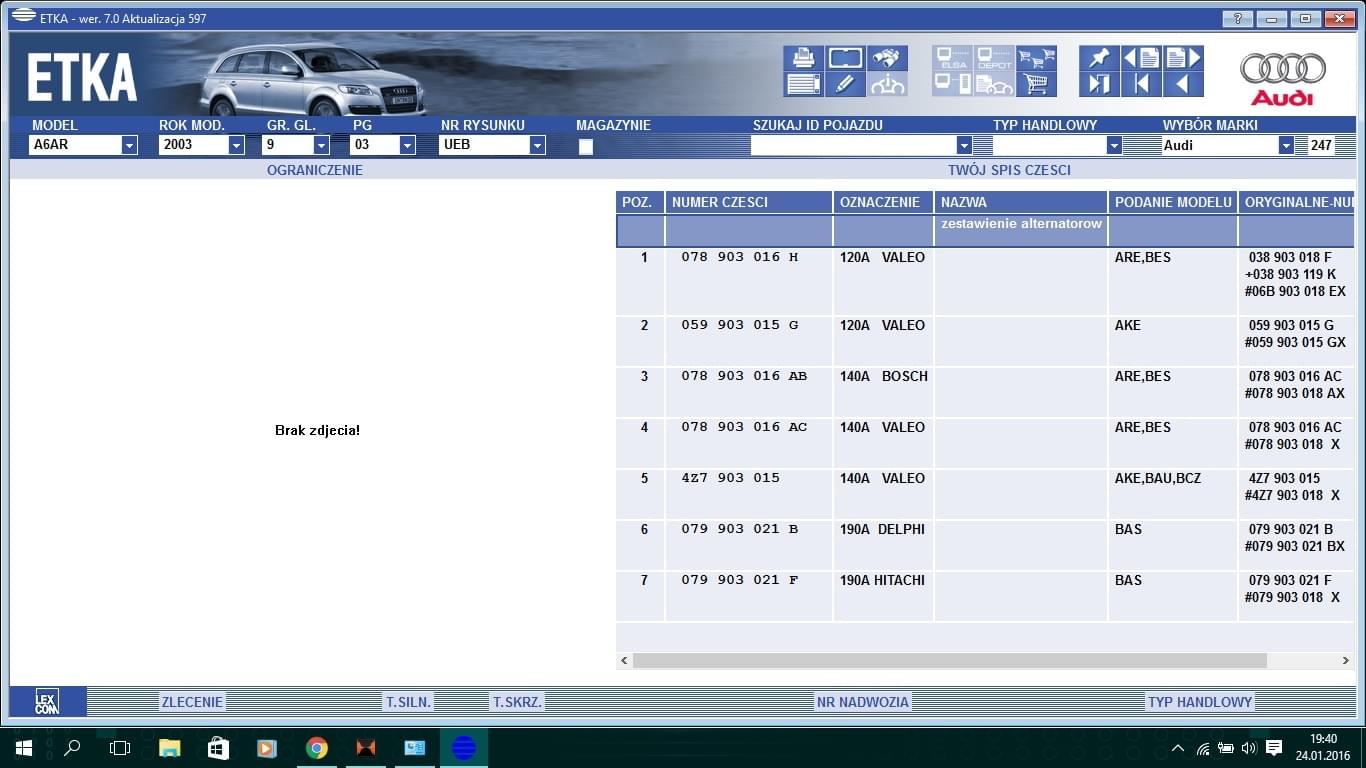This screenshot has width=1366, height=768.
Task: Click the document and car icon
Action: 994,84
